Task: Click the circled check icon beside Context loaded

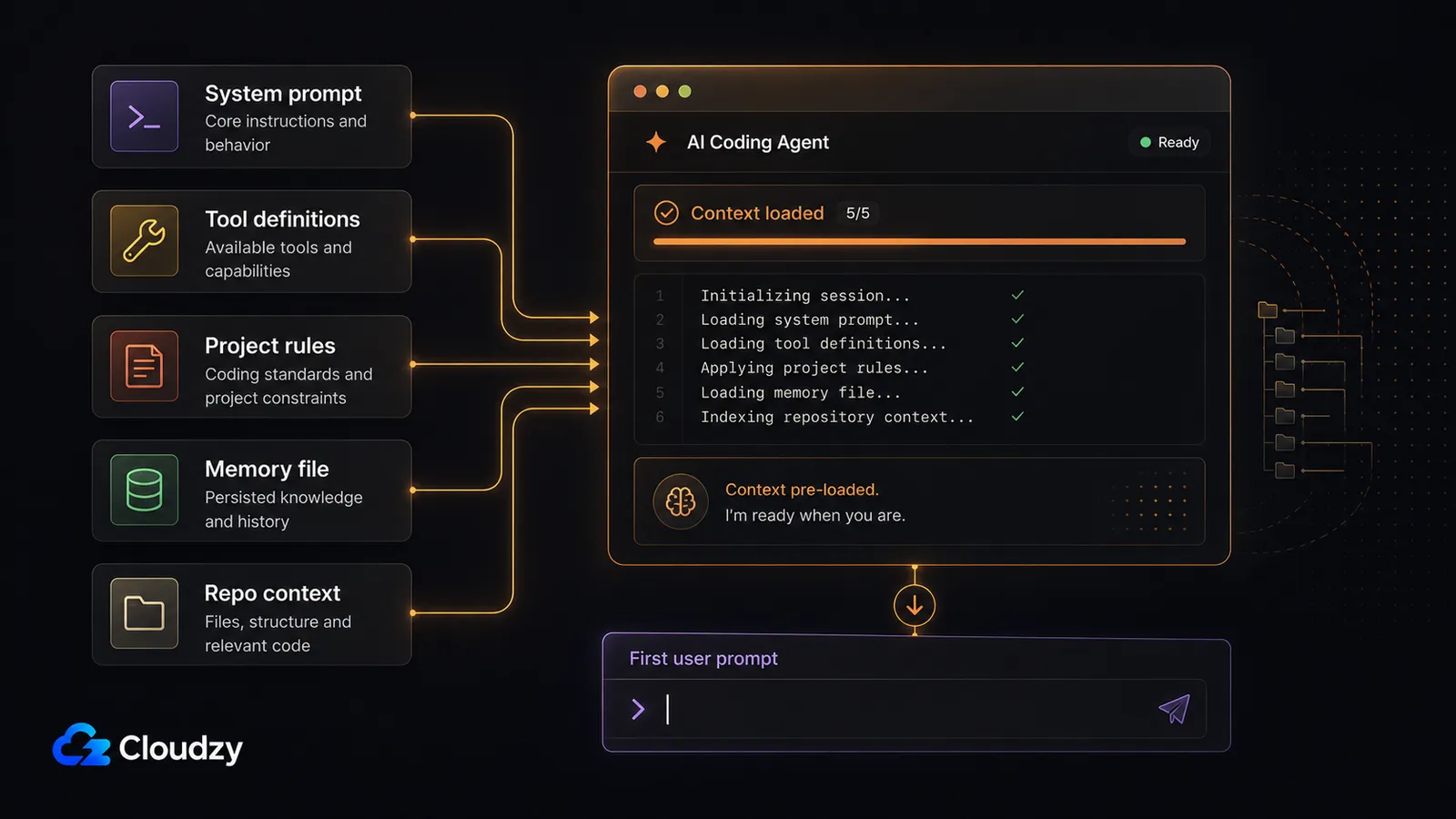Action: [x=666, y=213]
